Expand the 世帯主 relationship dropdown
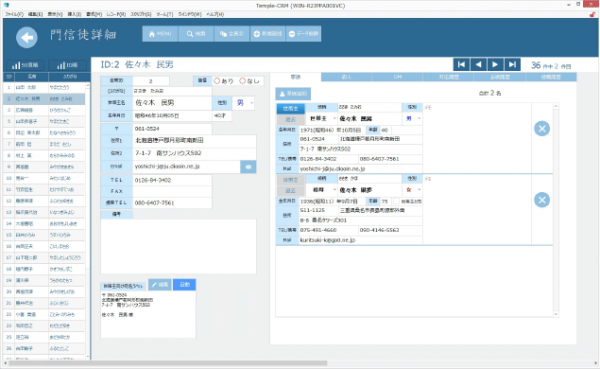The height and width of the screenshot is (369, 600). click(x=323, y=119)
